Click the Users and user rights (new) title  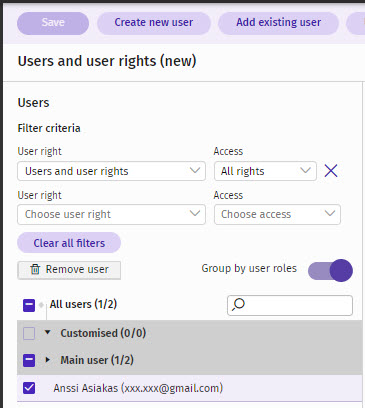click(107, 61)
